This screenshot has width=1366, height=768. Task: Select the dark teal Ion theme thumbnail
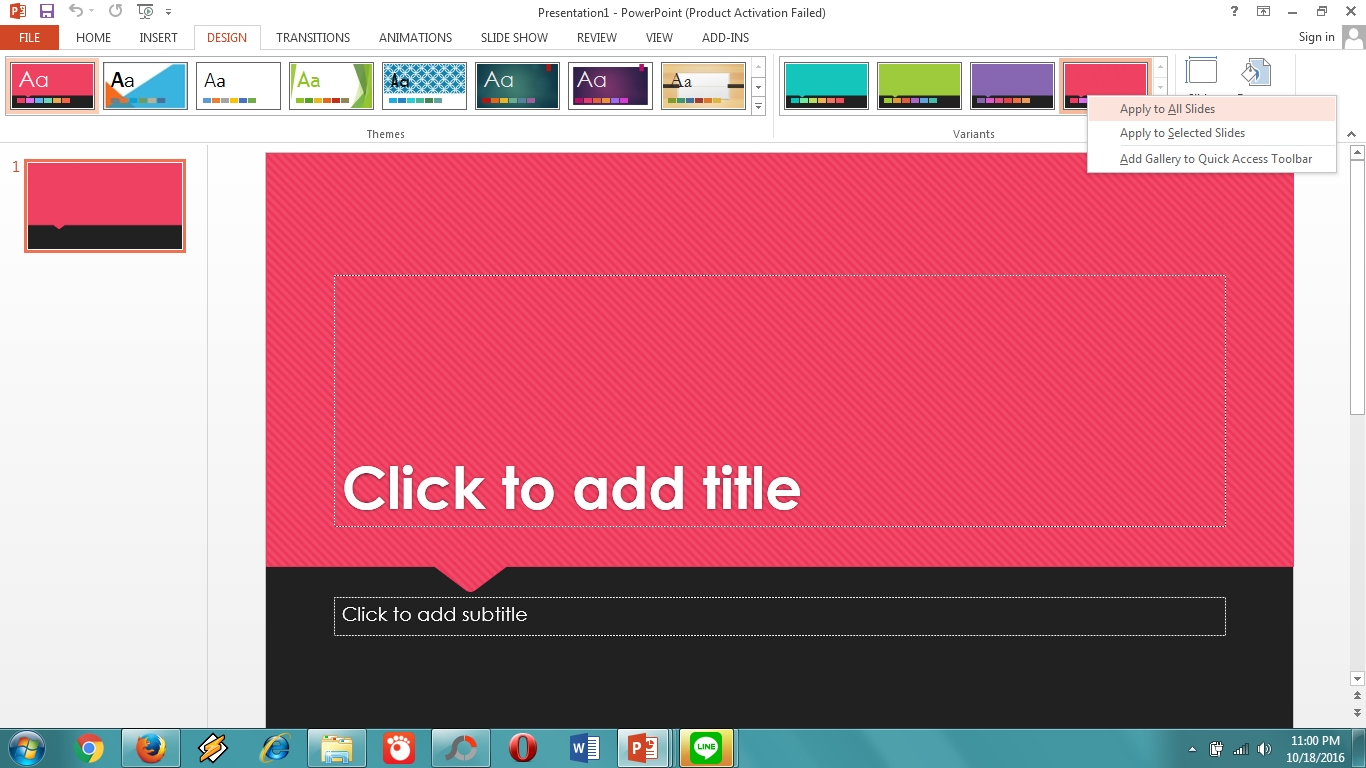pyautogui.click(x=517, y=86)
